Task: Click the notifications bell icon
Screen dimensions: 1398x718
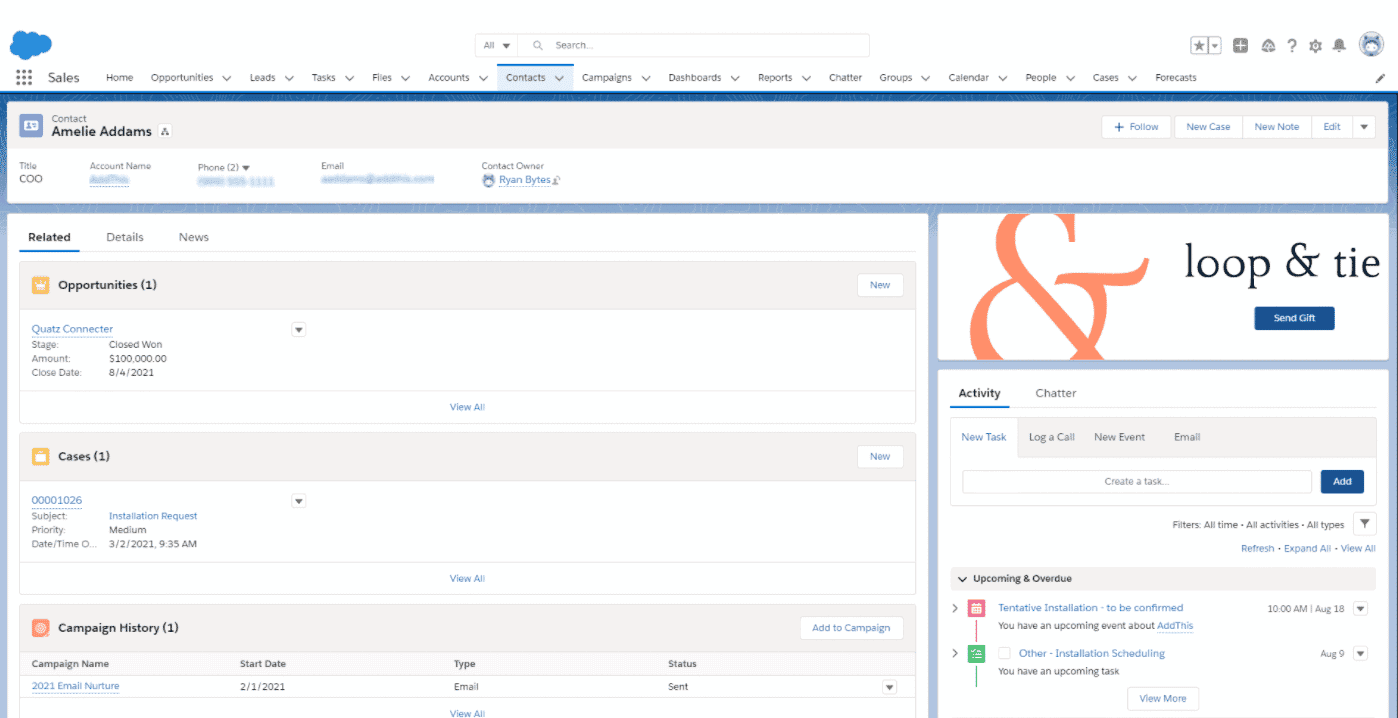Action: pyautogui.click(x=1339, y=45)
